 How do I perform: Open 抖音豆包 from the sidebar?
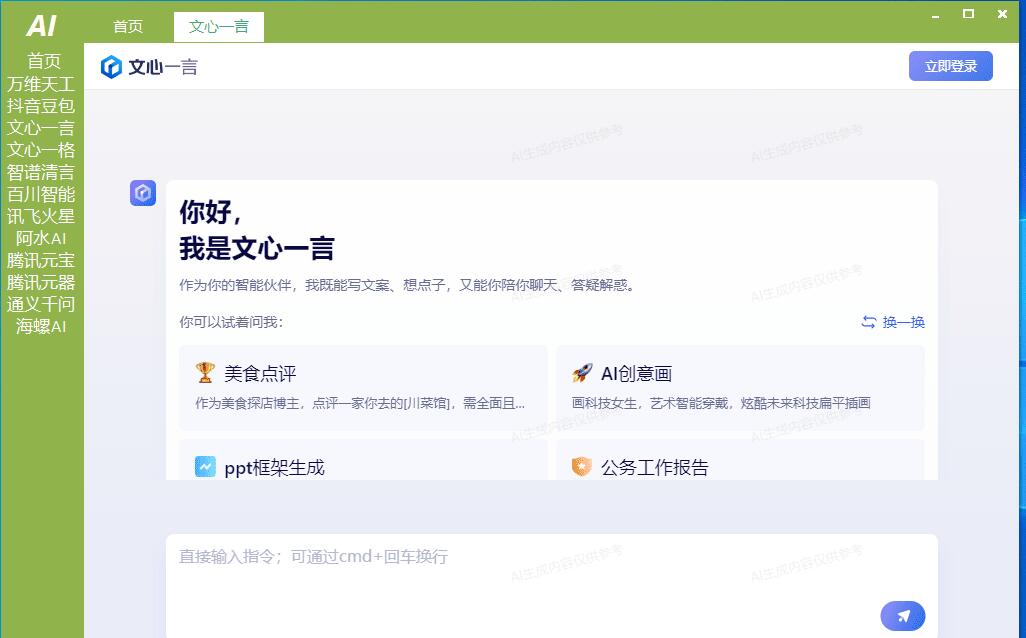pyautogui.click(x=41, y=105)
